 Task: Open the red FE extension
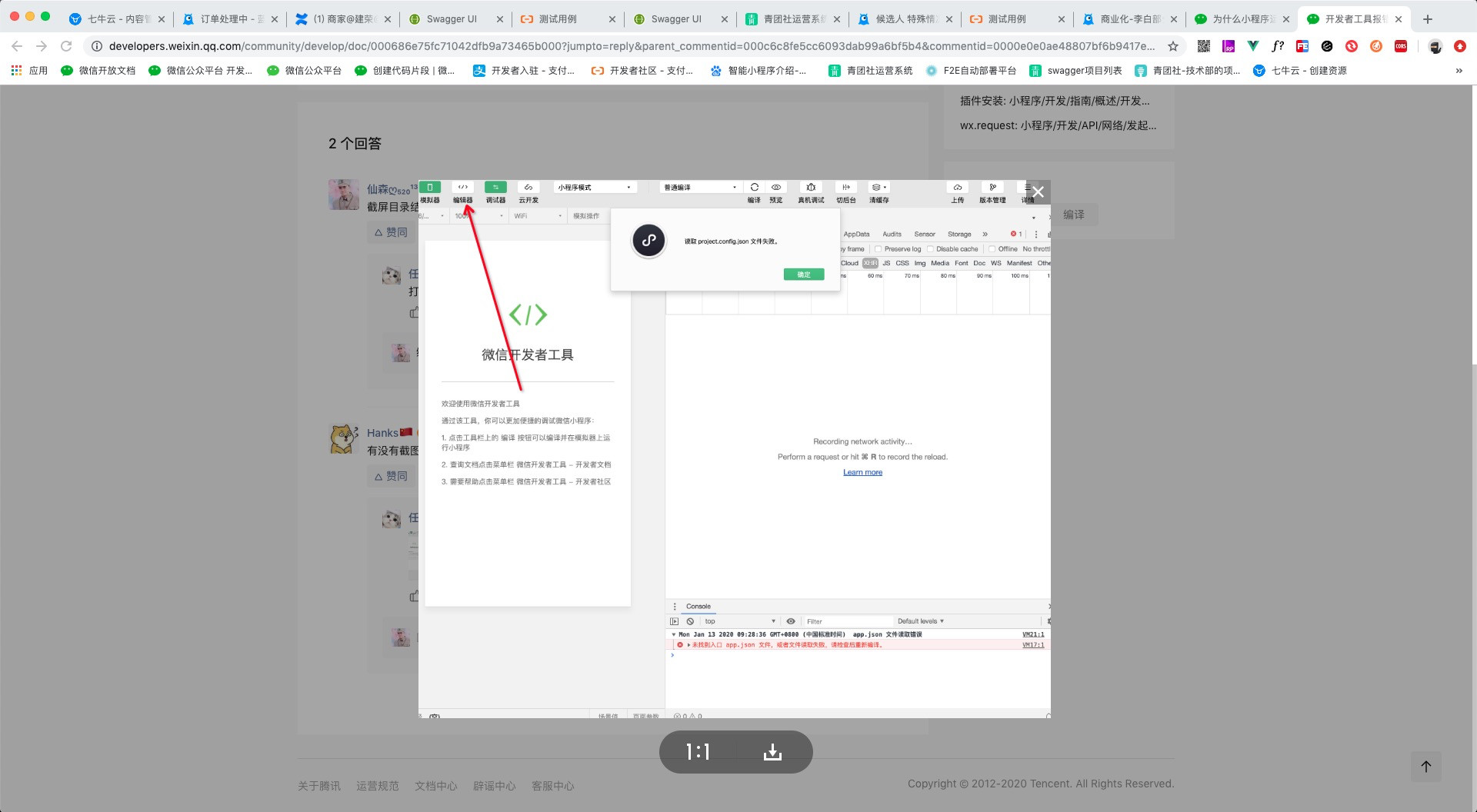tap(1302, 46)
